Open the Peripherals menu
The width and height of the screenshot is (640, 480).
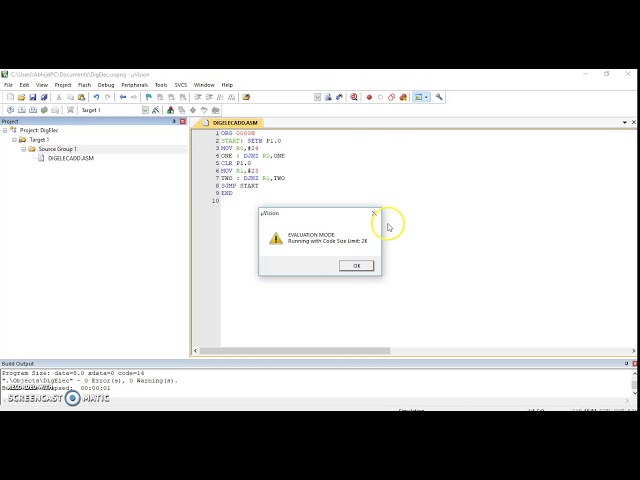134,85
